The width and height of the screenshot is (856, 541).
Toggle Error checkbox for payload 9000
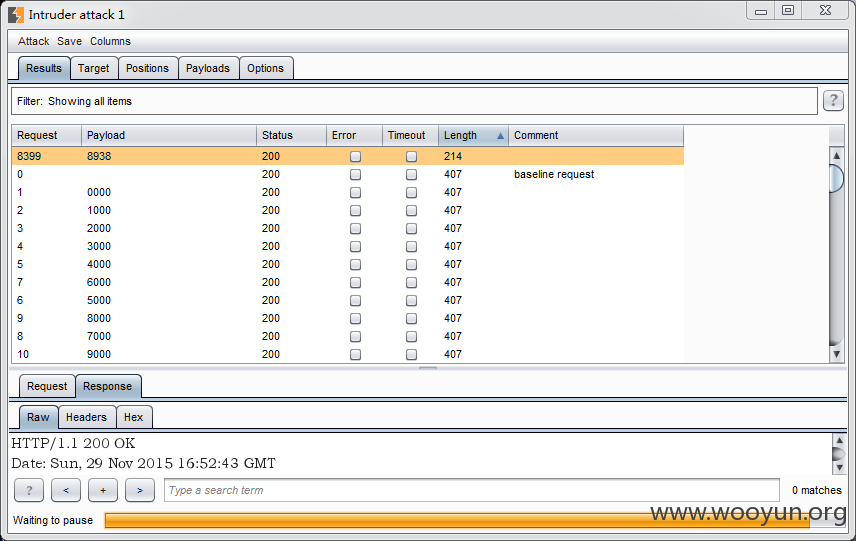click(x=355, y=355)
